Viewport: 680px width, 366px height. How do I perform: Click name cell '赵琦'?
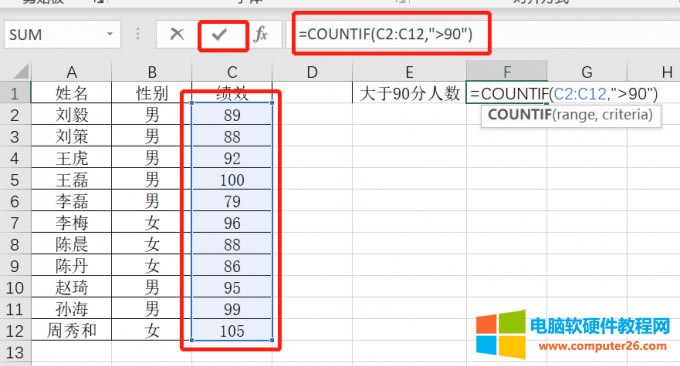(72, 288)
